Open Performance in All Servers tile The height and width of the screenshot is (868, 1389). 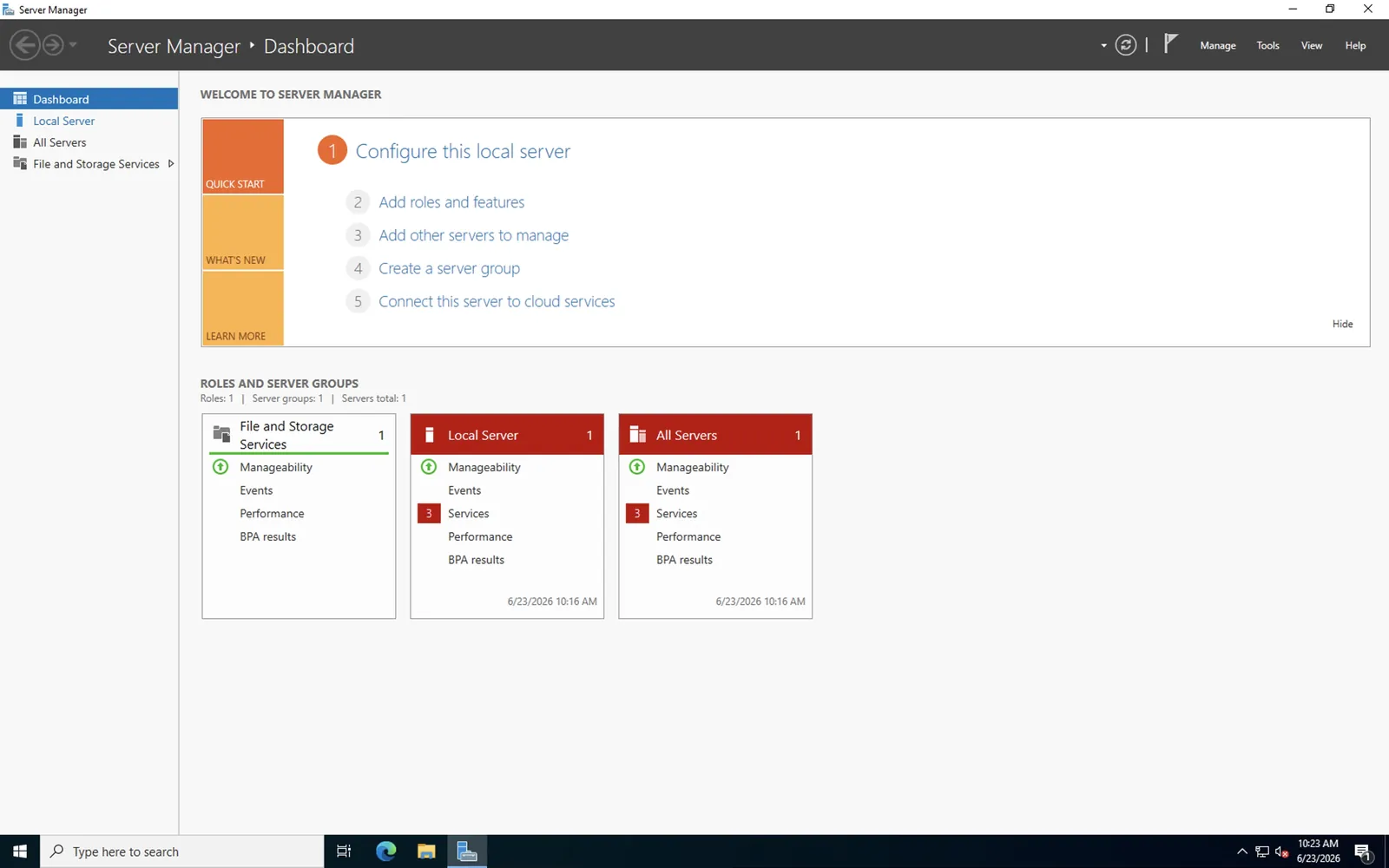click(688, 537)
